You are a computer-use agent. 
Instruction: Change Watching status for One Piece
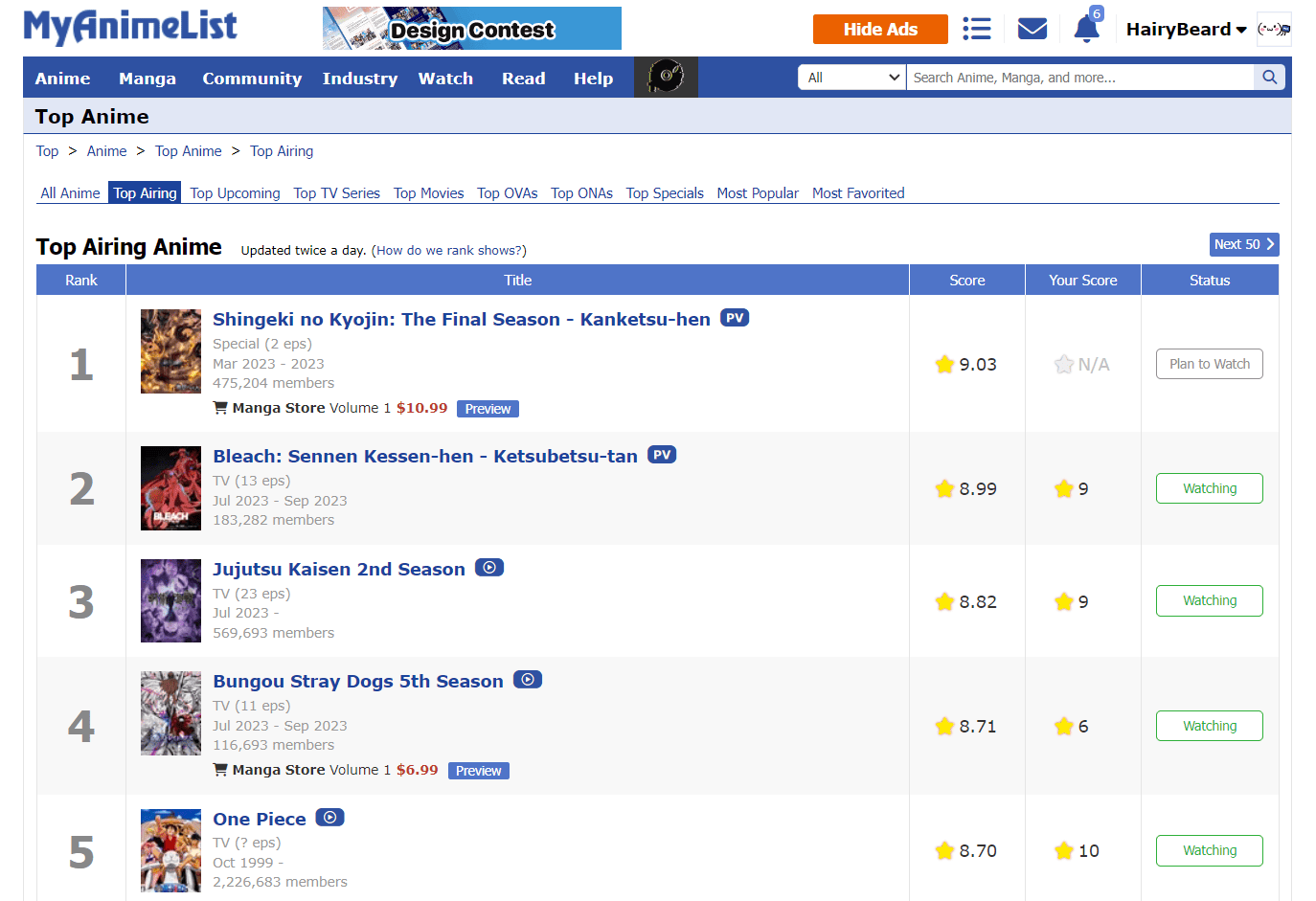tap(1210, 850)
